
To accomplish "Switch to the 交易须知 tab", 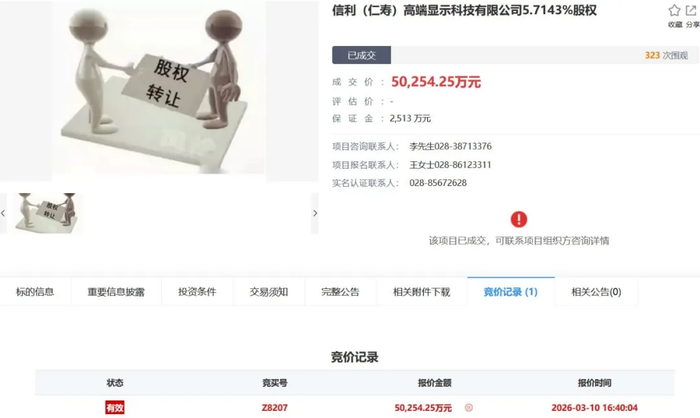I will click(269, 292).
